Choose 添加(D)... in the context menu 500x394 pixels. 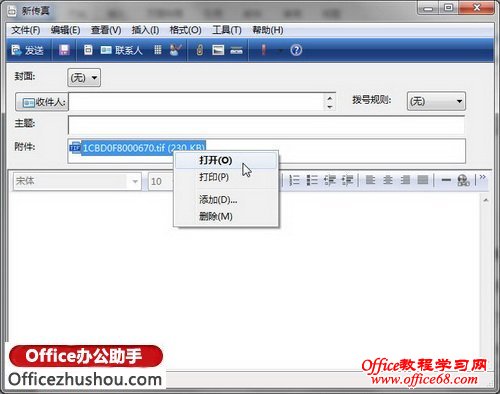pos(226,200)
